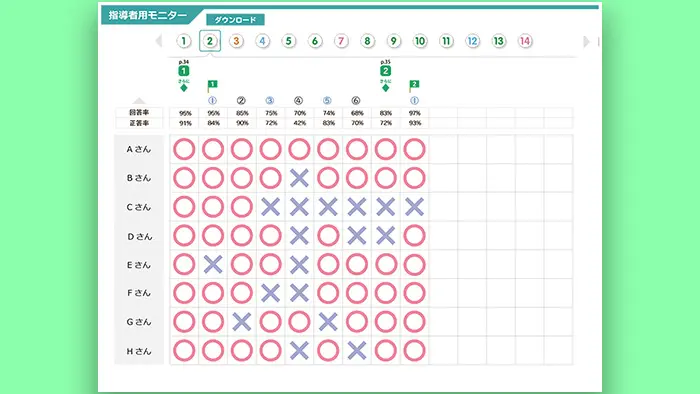Switch to page tab 8
Viewport: 700px width, 394px height.
pyautogui.click(x=367, y=41)
